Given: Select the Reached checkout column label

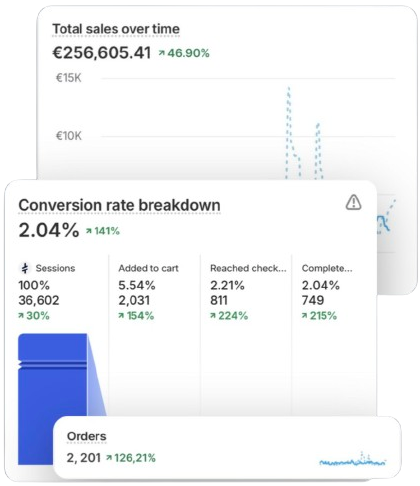Looking at the screenshot, I should [248, 268].
